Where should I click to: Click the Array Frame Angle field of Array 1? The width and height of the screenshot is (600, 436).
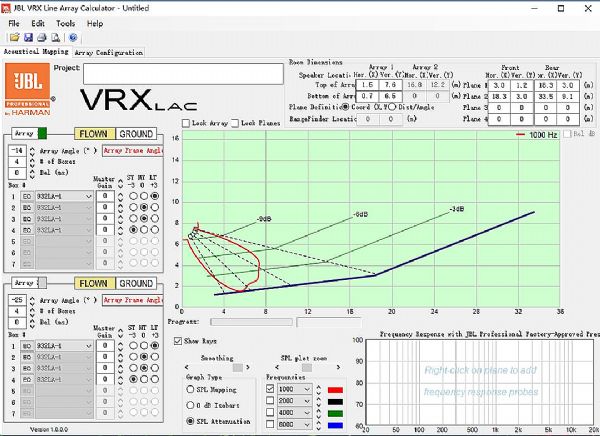(133, 151)
